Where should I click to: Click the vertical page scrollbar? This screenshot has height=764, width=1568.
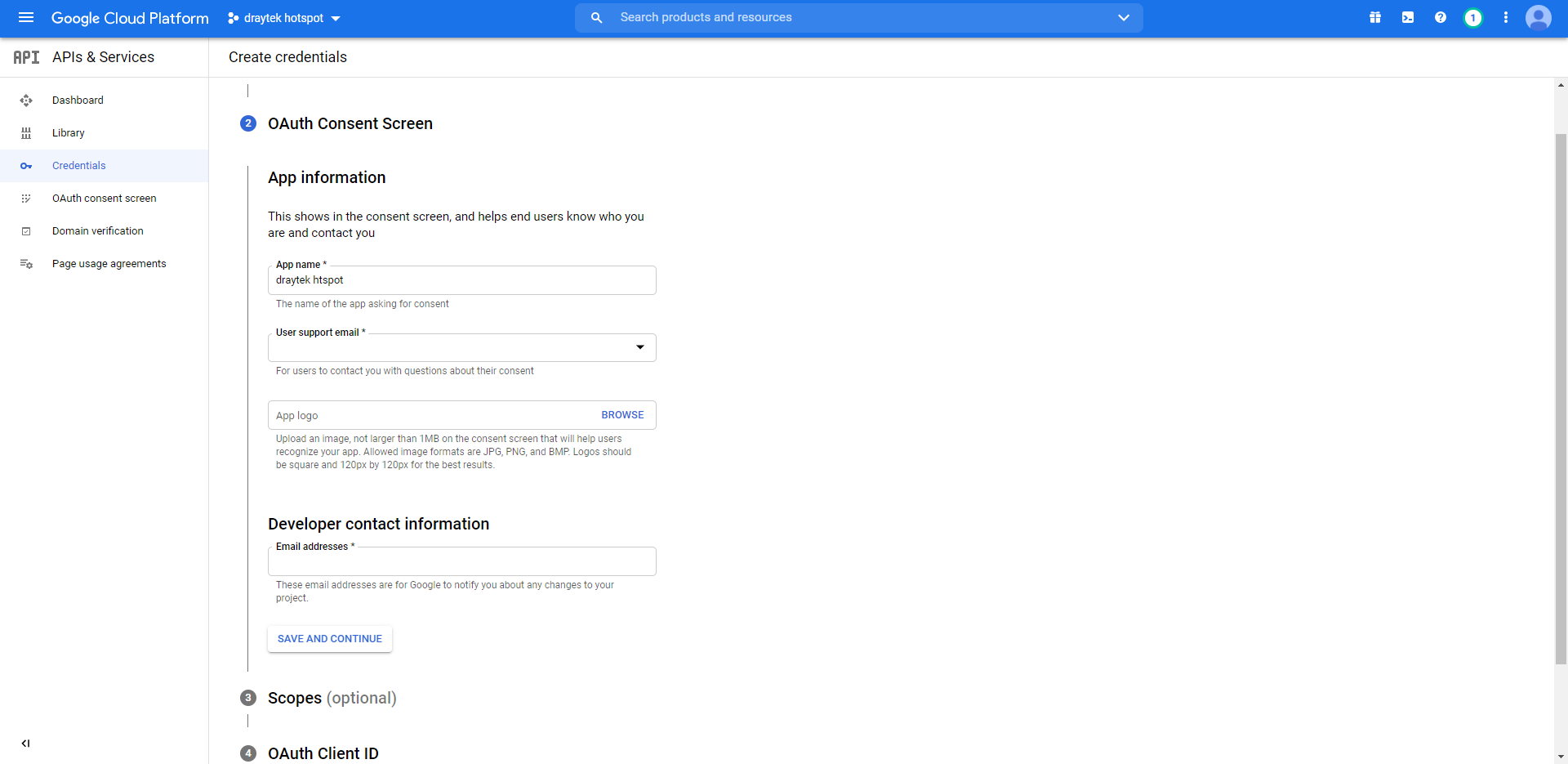1561,400
